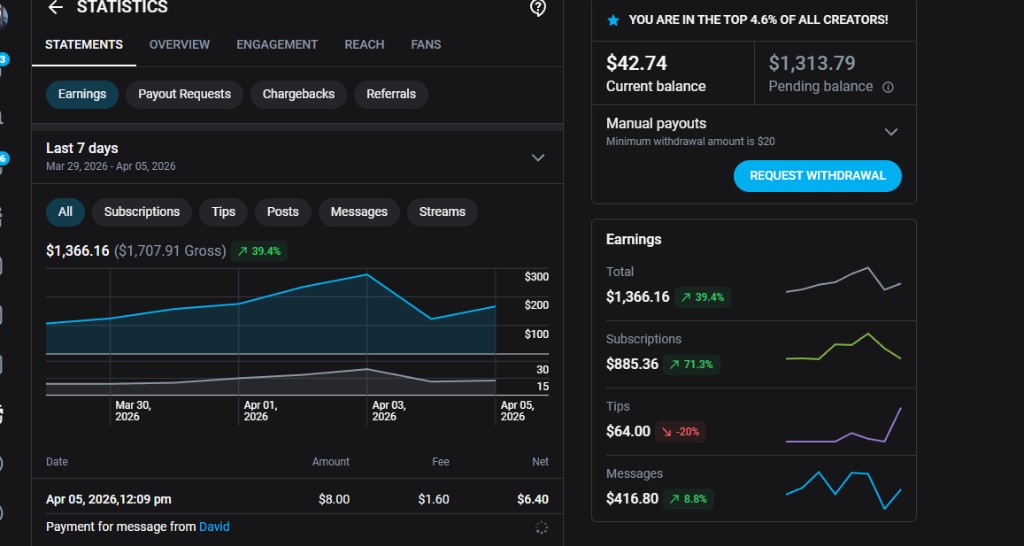Image resolution: width=1024 pixels, height=546 pixels.
Task: Filter earnings by Tips chip
Action: (223, 212)
